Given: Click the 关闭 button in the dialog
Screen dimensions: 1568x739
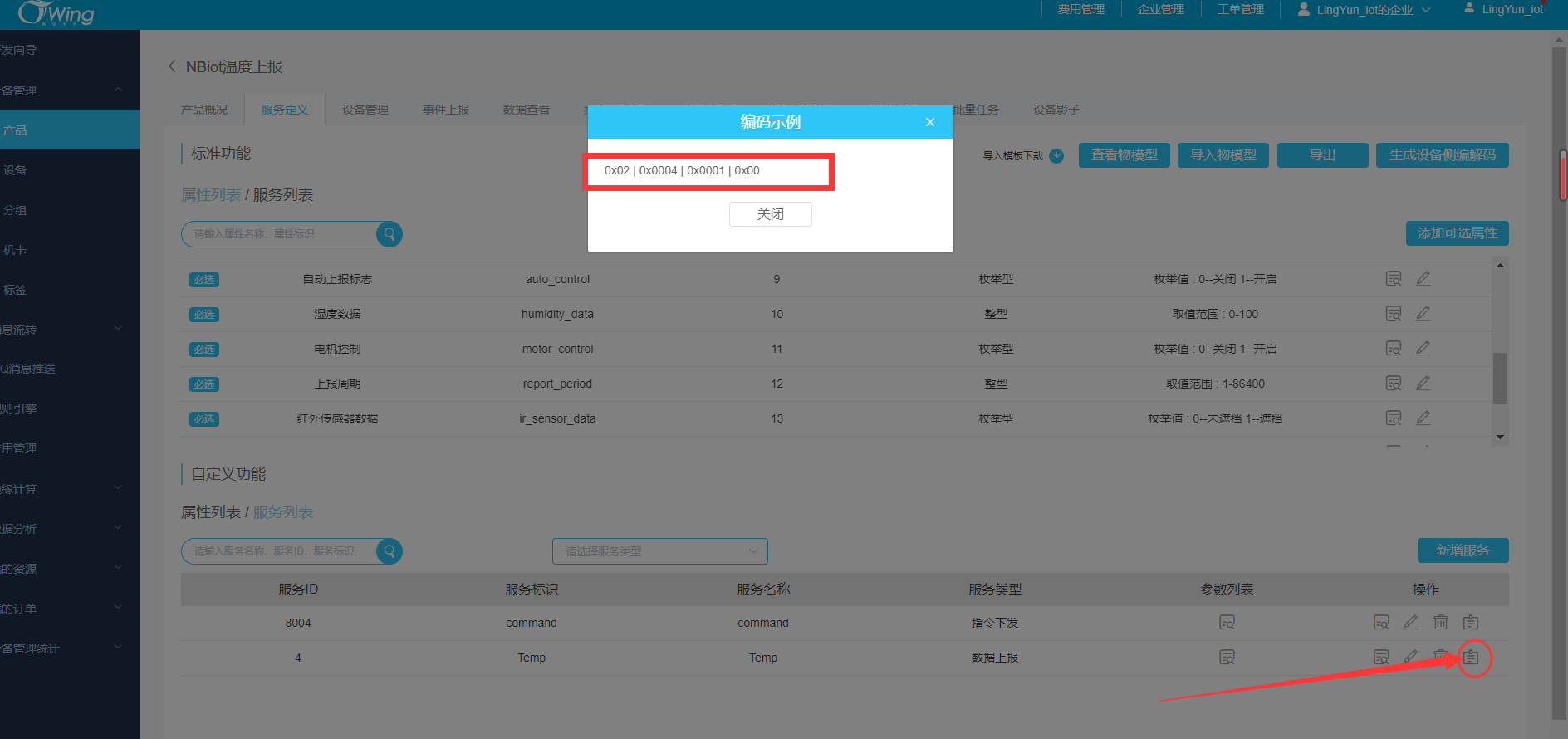Looking at the screenshot, I should pos(771,214).
